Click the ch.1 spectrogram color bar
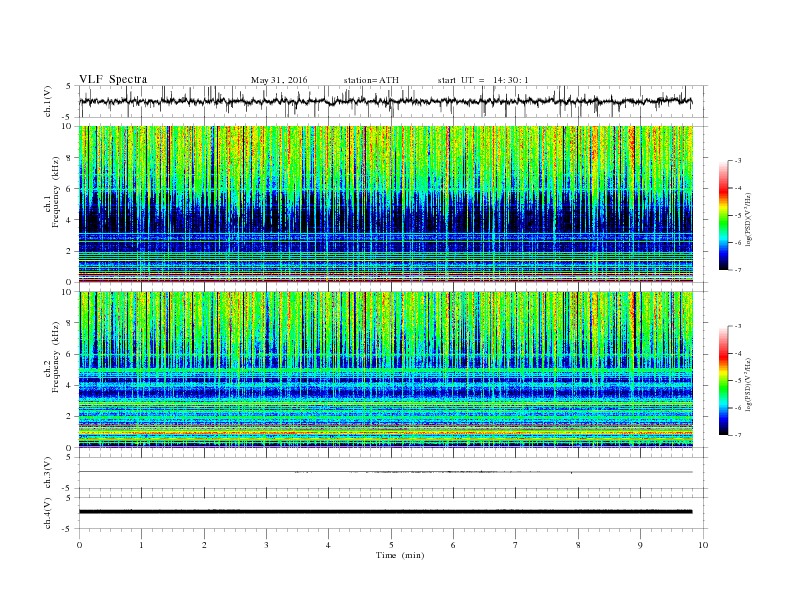The image size is (792, 612). 724,216
